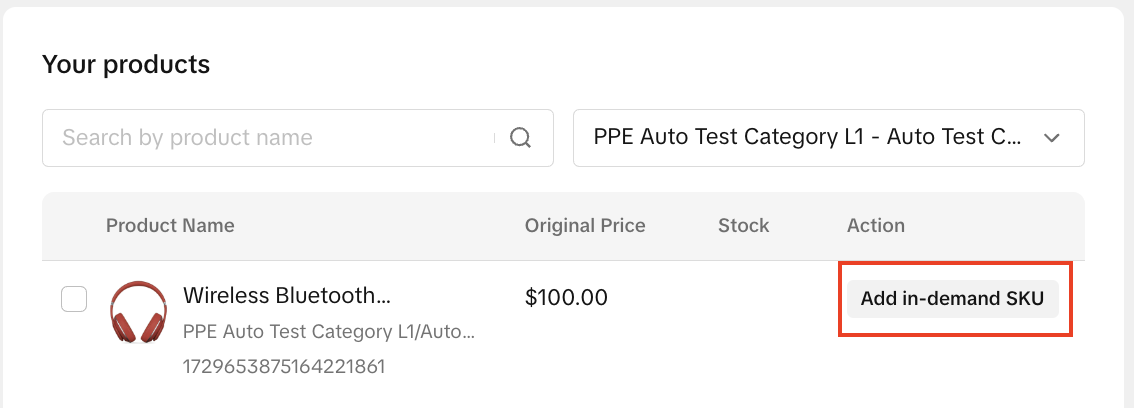
Task: Click the product's category path subtitle
Action: click(329, 331)
